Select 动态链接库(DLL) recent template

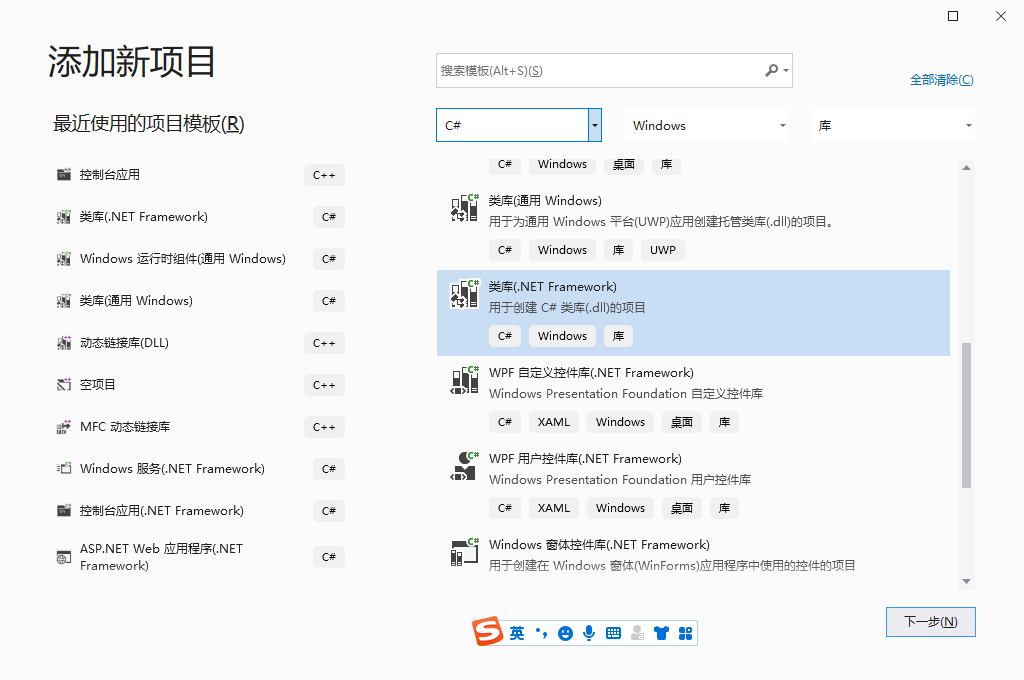(200, 342)
